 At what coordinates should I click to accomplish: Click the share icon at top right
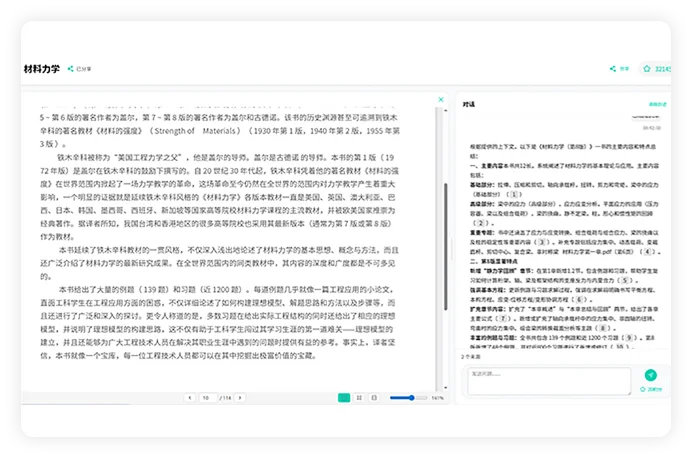pos(613,68)
